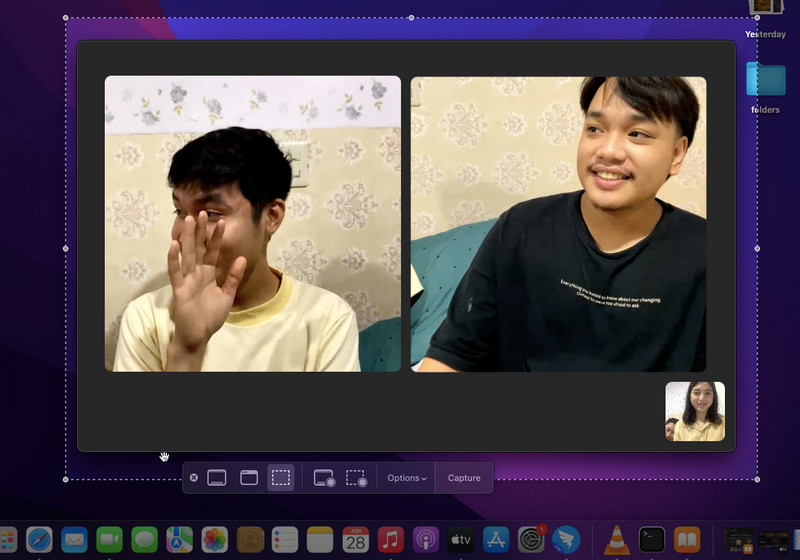Open Maps from the Dock
Screen dimensions: 800x560
(180, 540)
